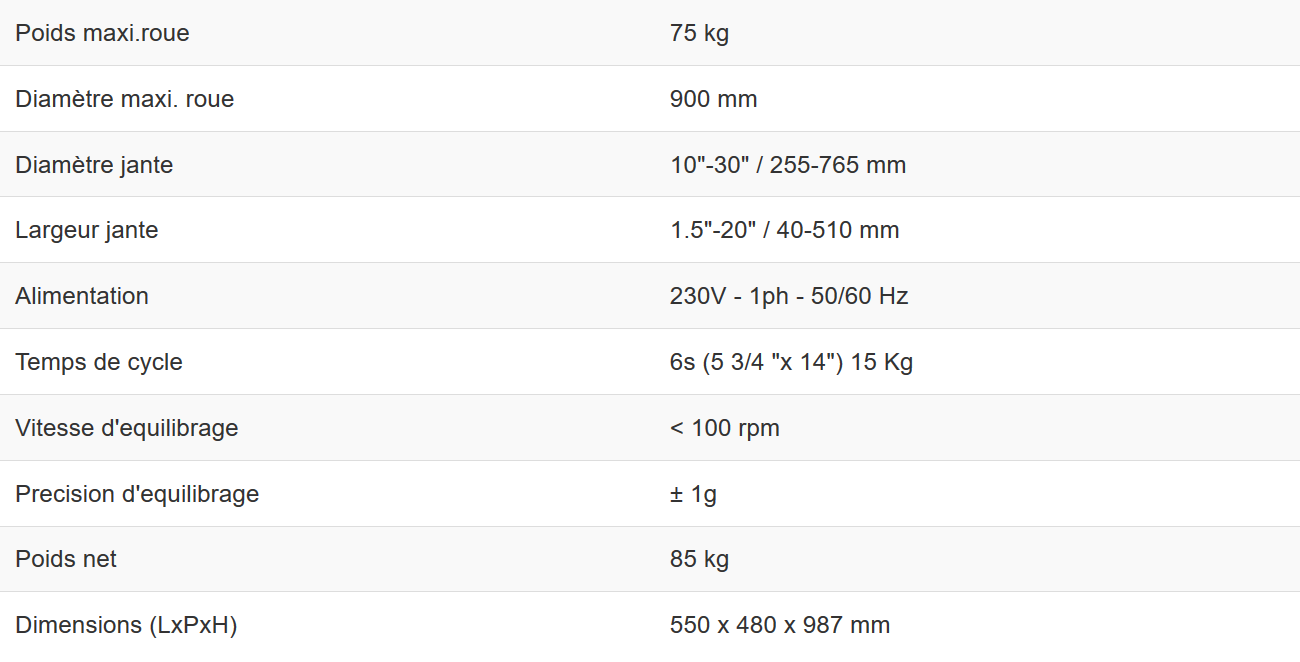This screenshot has width=1300, height=662.
Task: Click the "Poids maxi.roue" label
Action: click(x=102, y=33)
